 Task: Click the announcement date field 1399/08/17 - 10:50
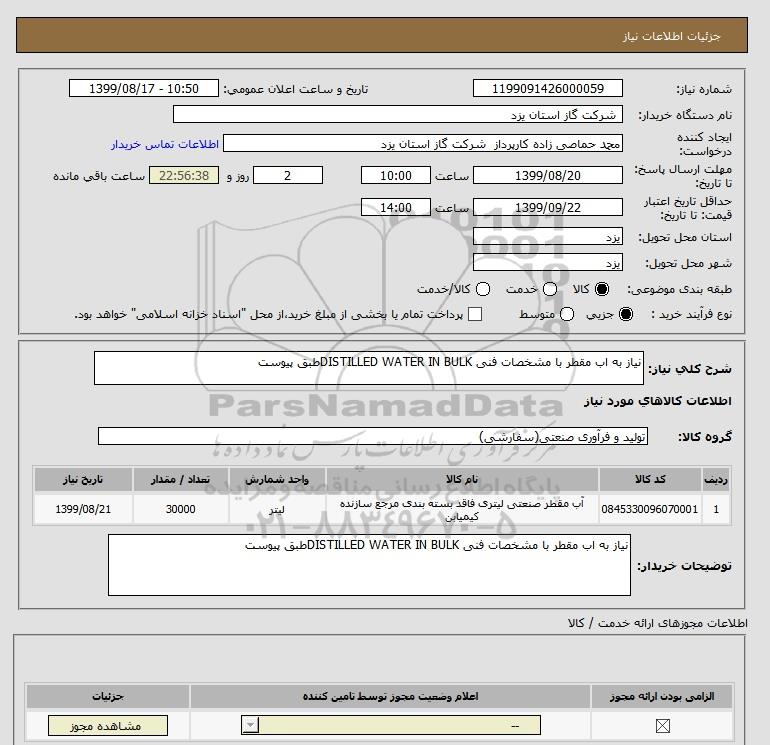143,88
